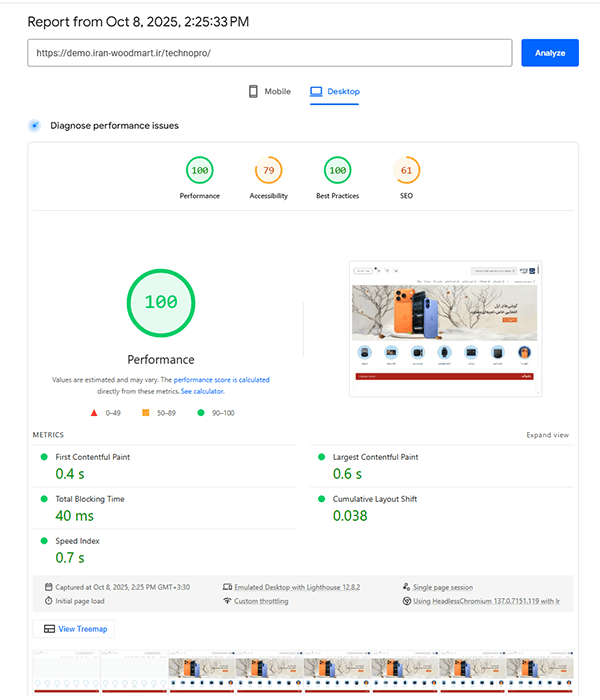
Task: Select the Performance score gauge at top
Action: (x=200, y=171)
